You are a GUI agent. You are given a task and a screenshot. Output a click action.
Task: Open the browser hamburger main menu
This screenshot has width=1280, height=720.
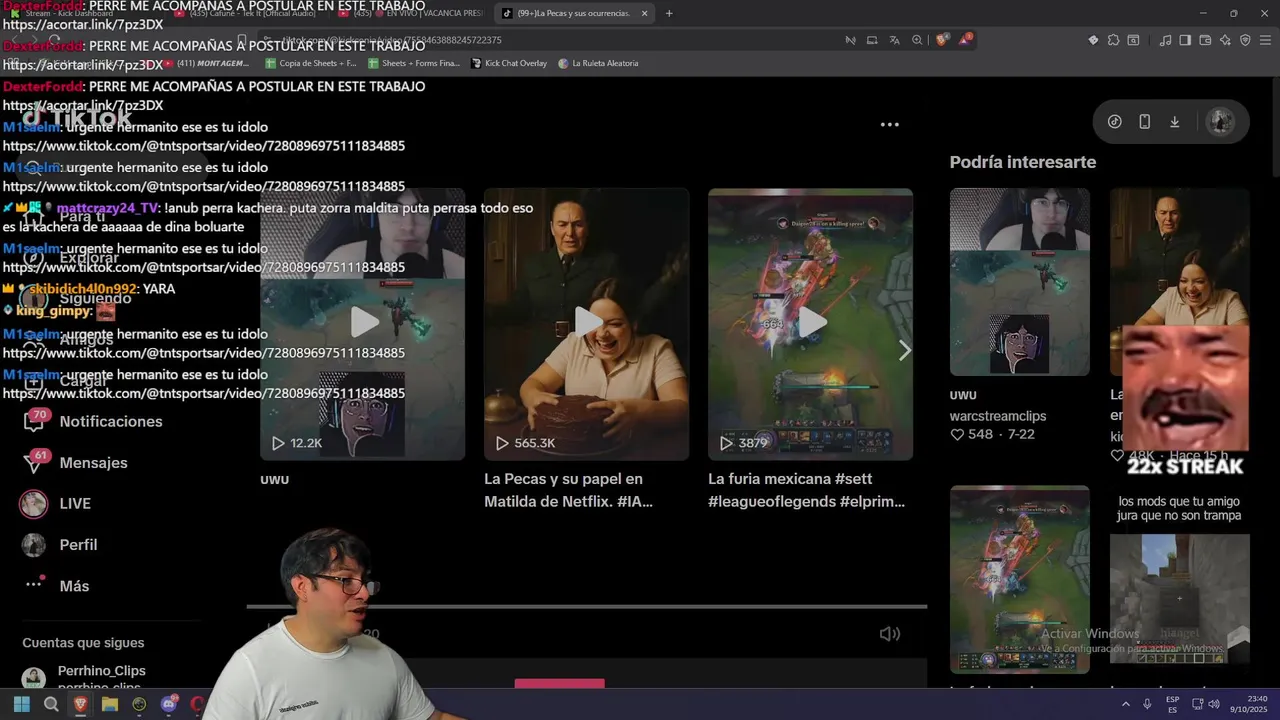click(x=1265, y=40)
